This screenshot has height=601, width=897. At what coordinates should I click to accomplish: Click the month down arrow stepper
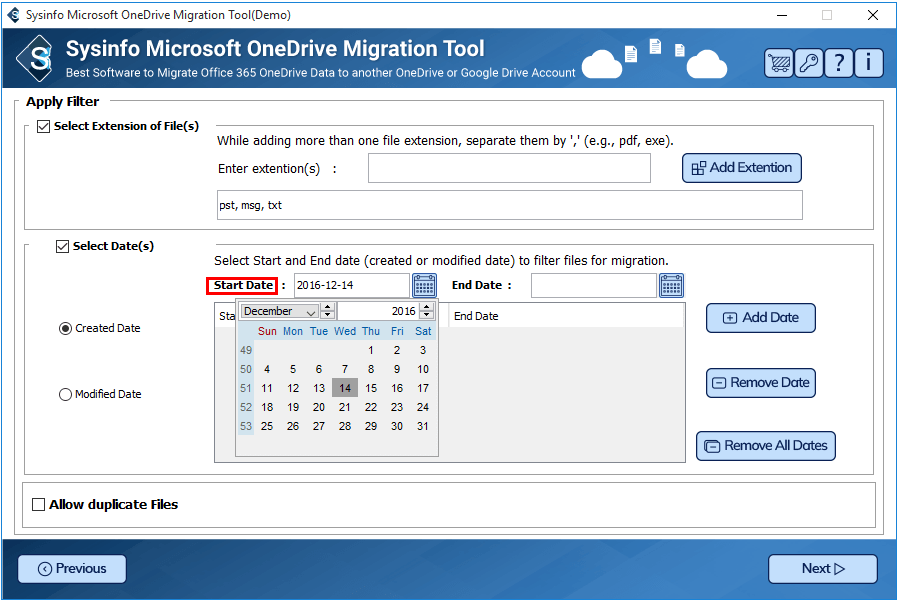[328, 315]
